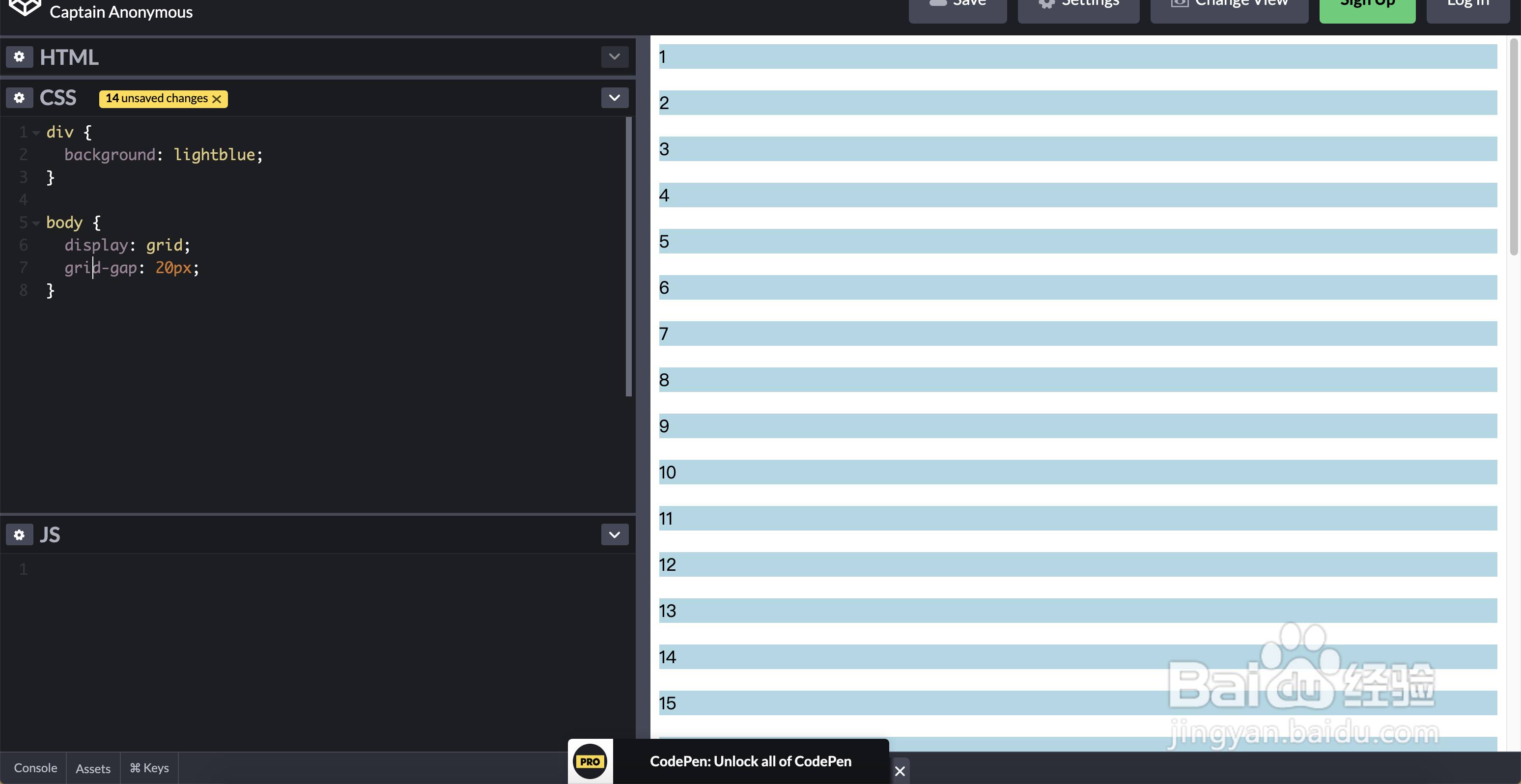Open the HTML editor settings gear

coord(19,56)
